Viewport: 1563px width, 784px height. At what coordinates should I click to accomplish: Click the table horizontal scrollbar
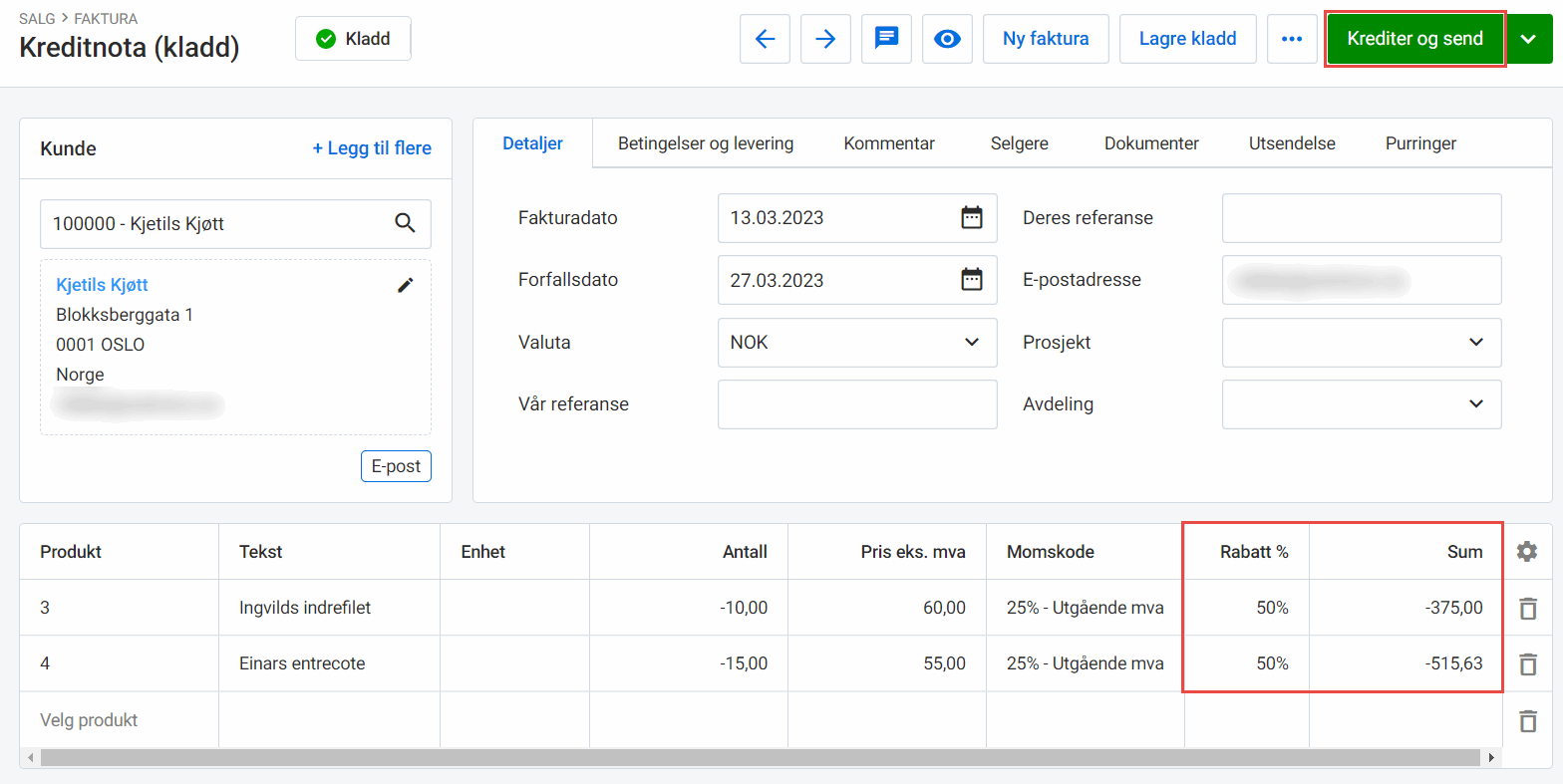[761, 758]
